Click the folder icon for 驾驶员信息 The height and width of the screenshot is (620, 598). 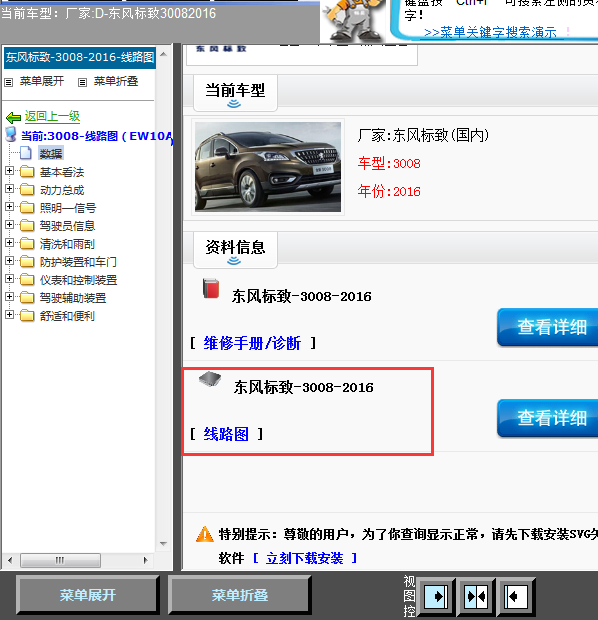[x=27, y=226]
